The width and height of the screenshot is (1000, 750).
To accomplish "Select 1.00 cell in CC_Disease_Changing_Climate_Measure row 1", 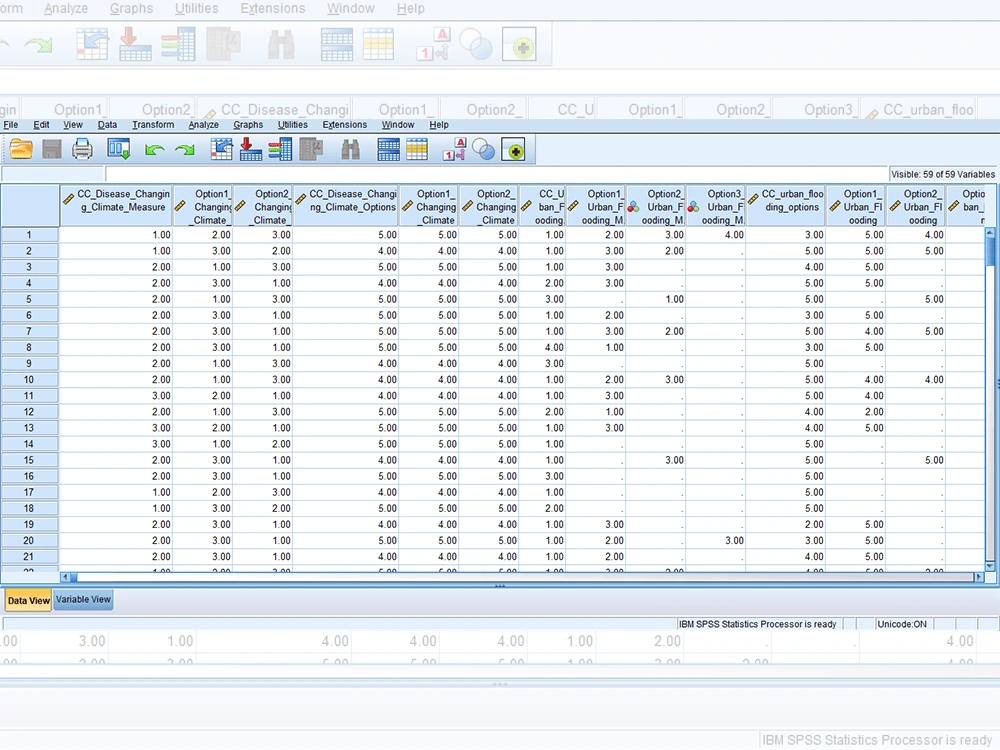I will tap(116, 235).
